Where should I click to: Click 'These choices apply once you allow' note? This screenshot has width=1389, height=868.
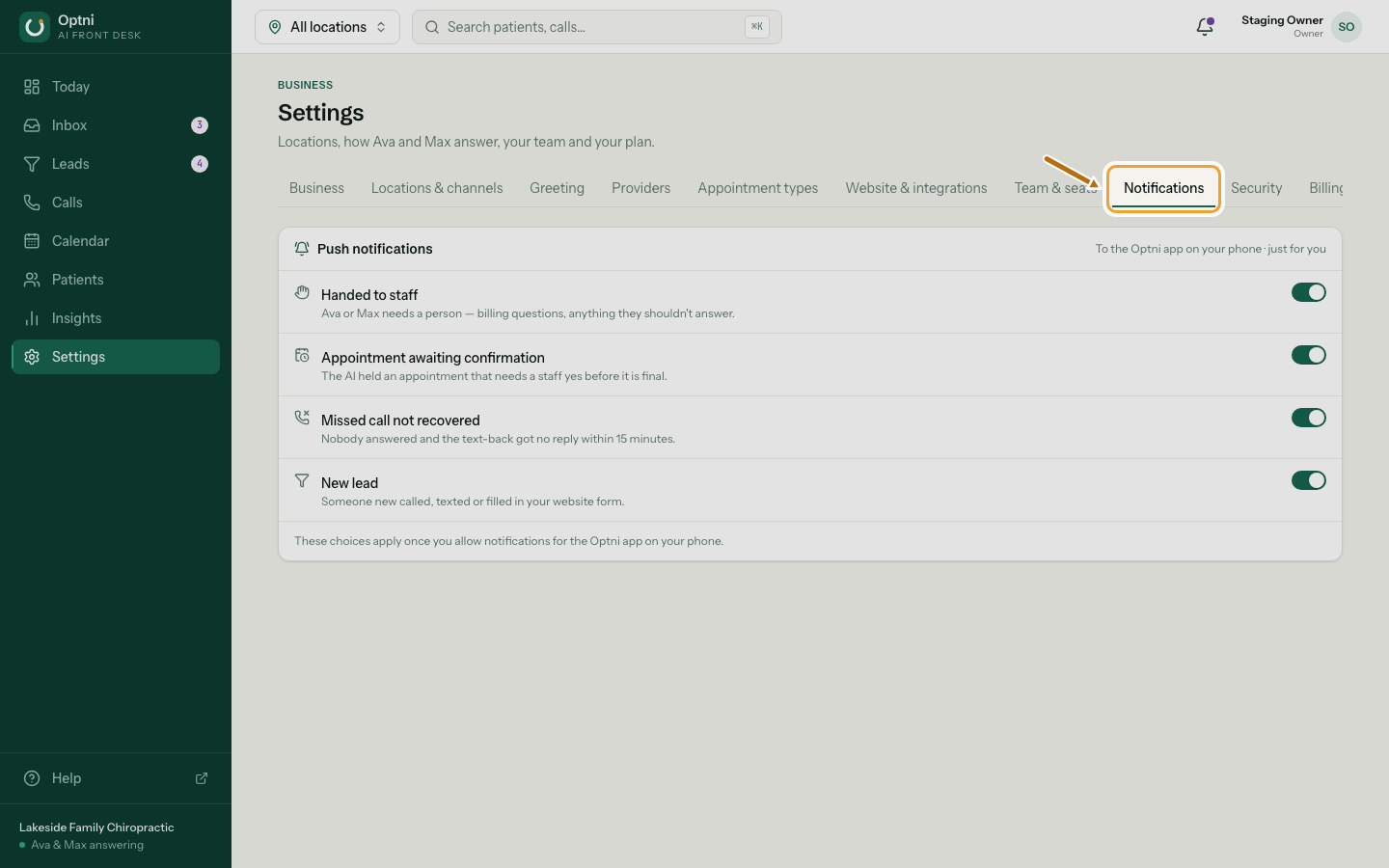coord(508,541)
